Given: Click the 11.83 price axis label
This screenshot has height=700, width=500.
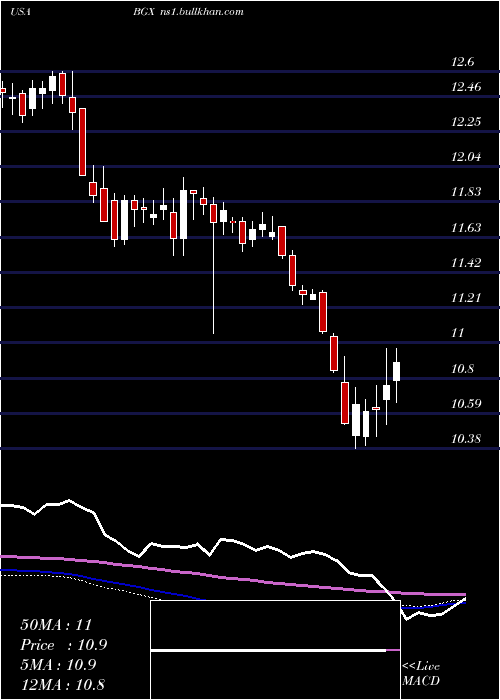Looking at the screenshot, I should [x=466, y=192].
